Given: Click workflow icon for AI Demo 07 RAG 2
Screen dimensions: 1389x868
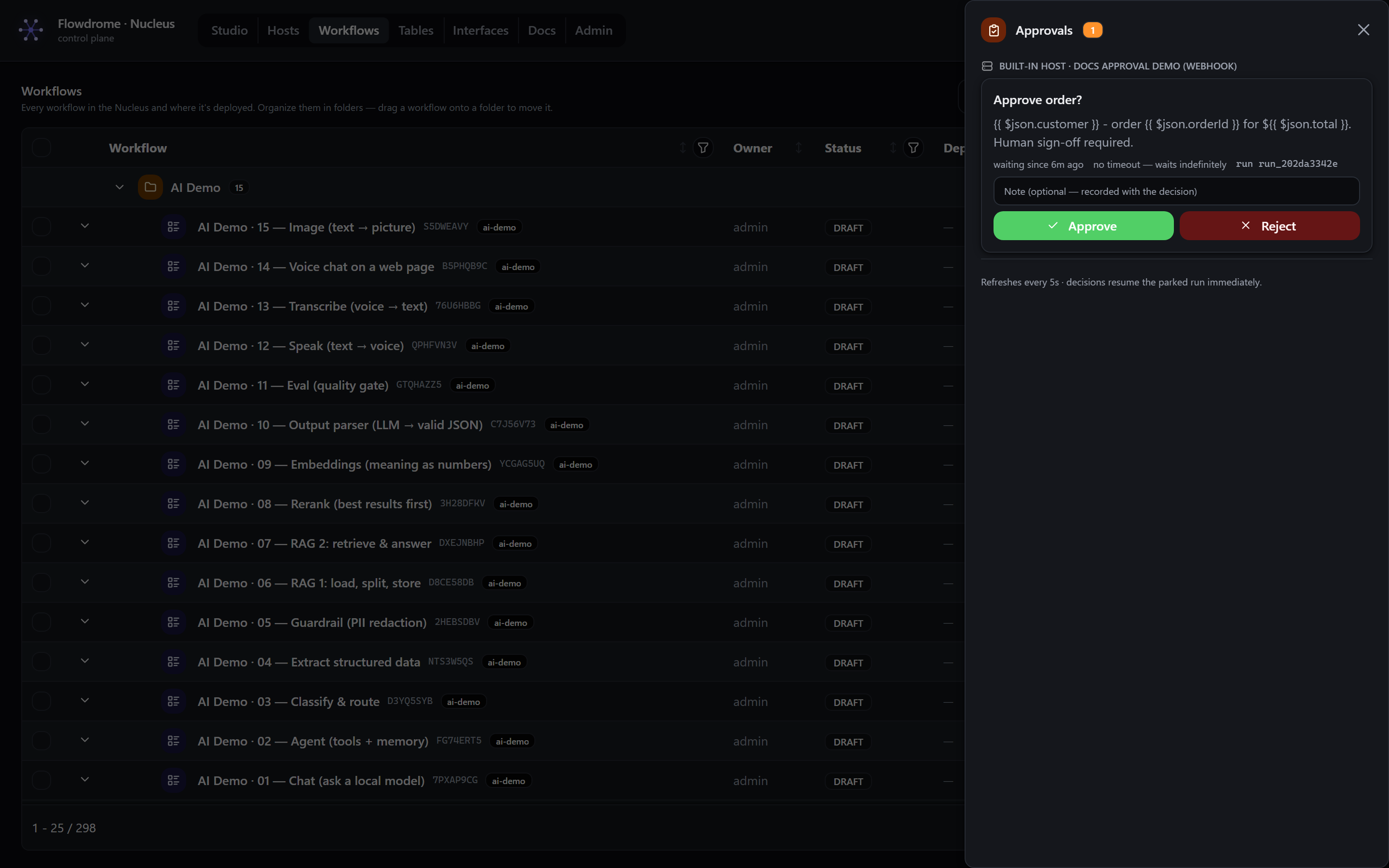Looking at the screenshot, I should pyautogui.click(x=173, y=543).
